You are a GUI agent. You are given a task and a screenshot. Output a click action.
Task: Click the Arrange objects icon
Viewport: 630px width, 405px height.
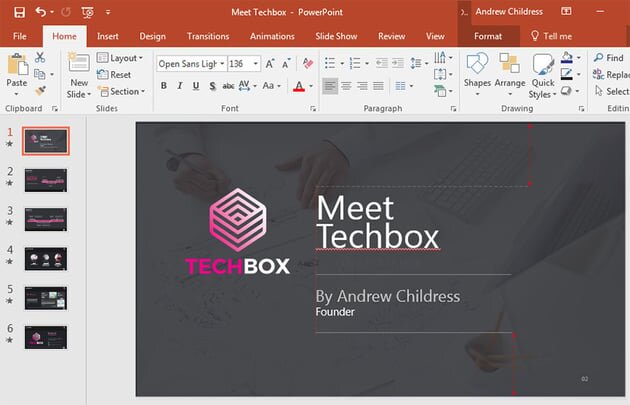pyautogui.click(x=510, y=70)
